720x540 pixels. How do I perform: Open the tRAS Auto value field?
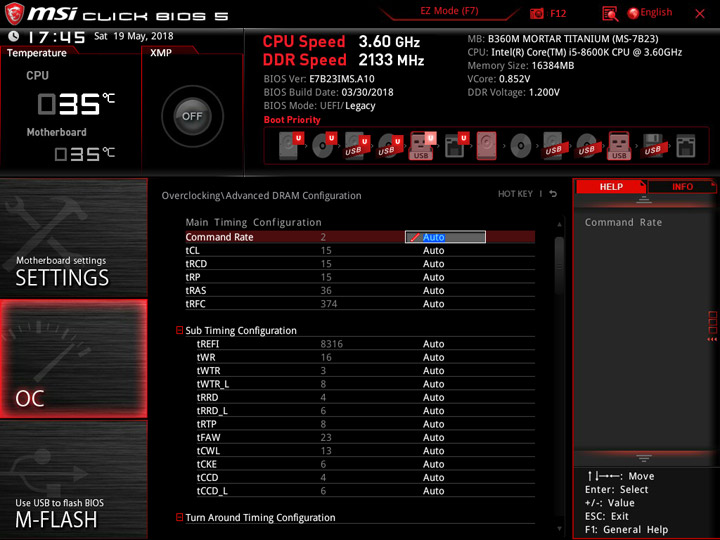pos(433,290)
